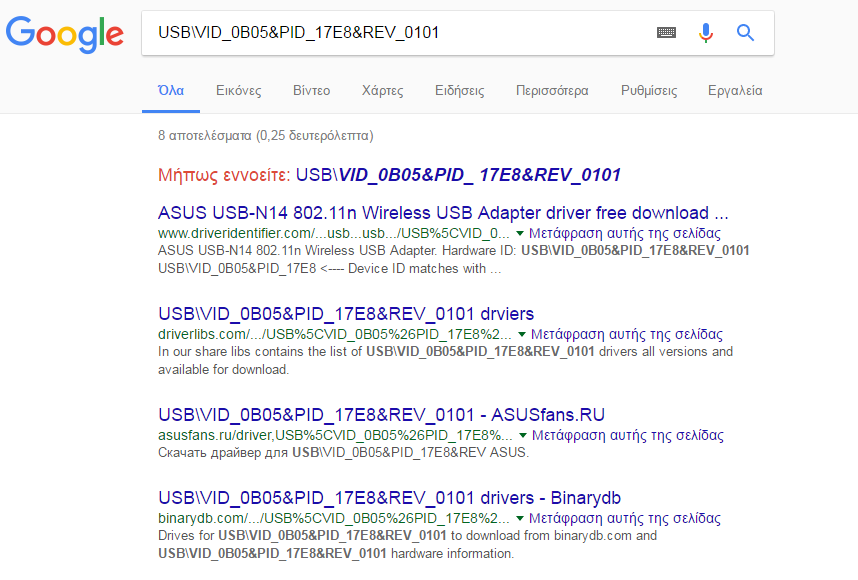
Task: Click the asusfans.ru/driver green URL text
Action: coord(335,436)
